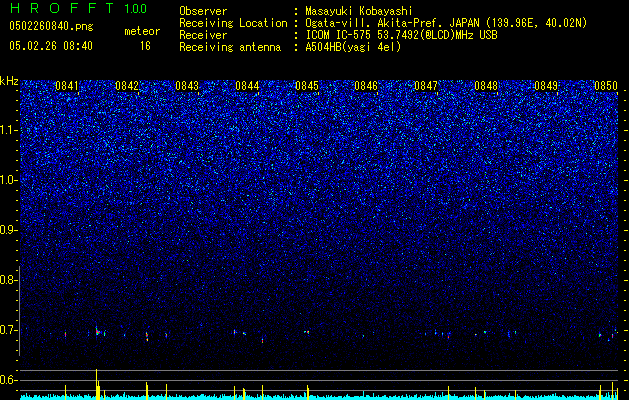
Task: Select the 0847 time marker
Action: tap(426, 86)
